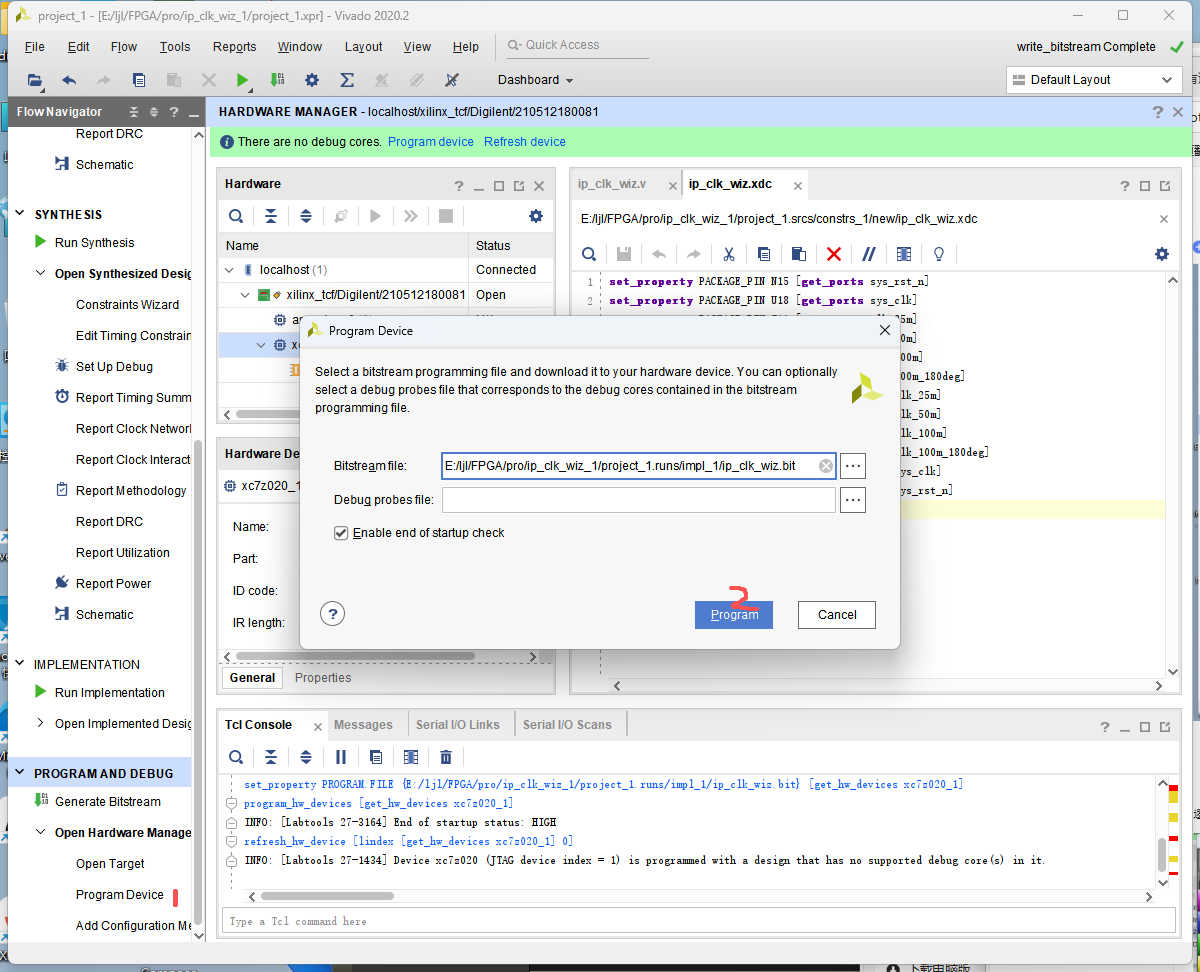Expand all in the Hardware panel toolbar

pyautogui.click(x=306, y=216)
